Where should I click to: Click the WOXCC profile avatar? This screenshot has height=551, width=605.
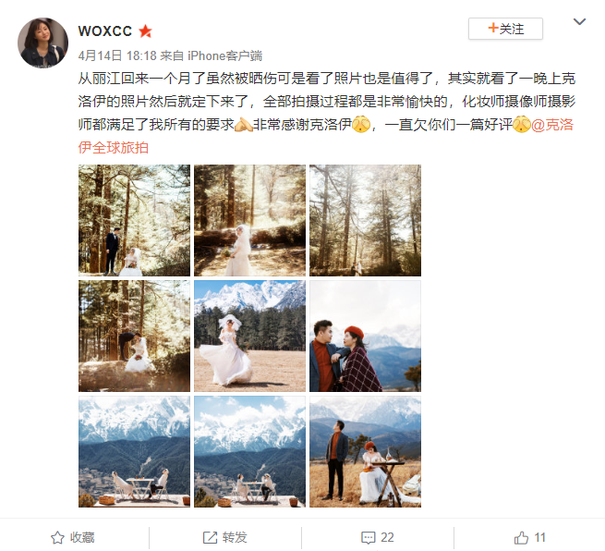pos(43,43)
